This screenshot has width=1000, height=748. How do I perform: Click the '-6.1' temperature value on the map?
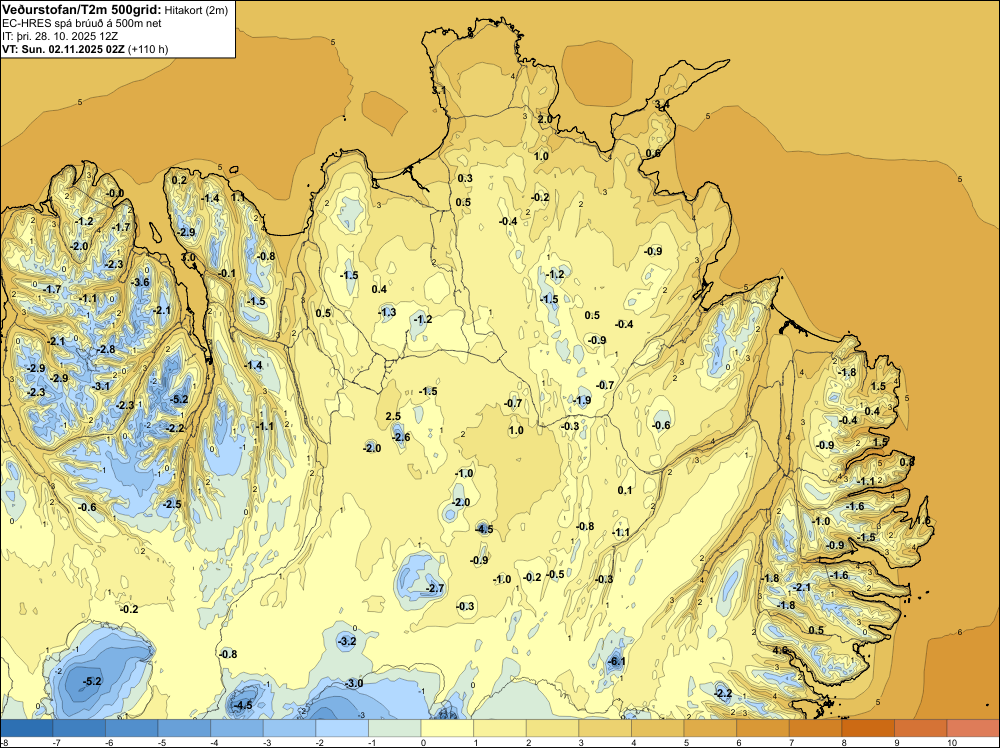[x=616, y=661]
